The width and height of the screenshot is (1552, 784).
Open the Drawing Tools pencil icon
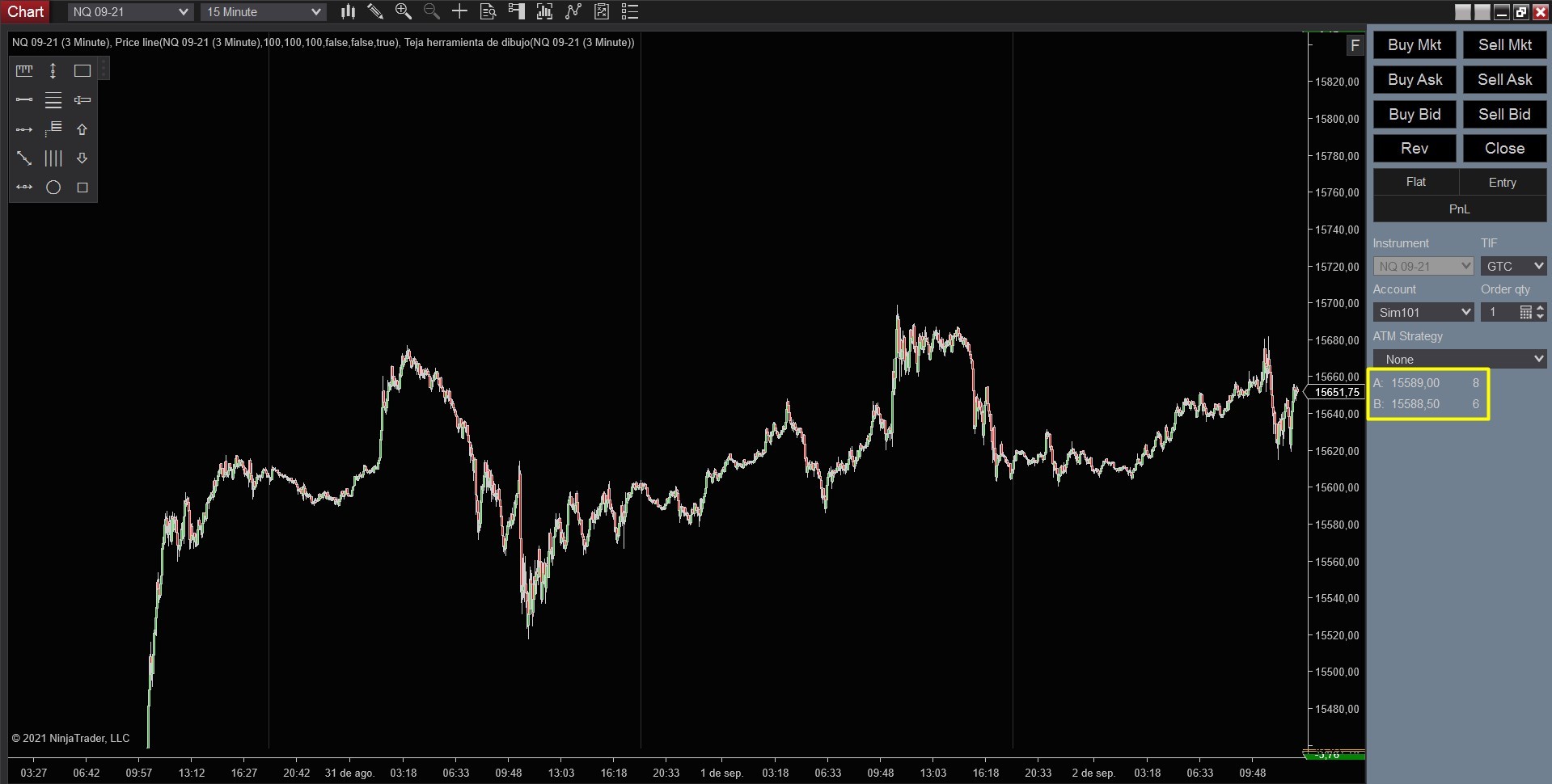pos(374,11)
